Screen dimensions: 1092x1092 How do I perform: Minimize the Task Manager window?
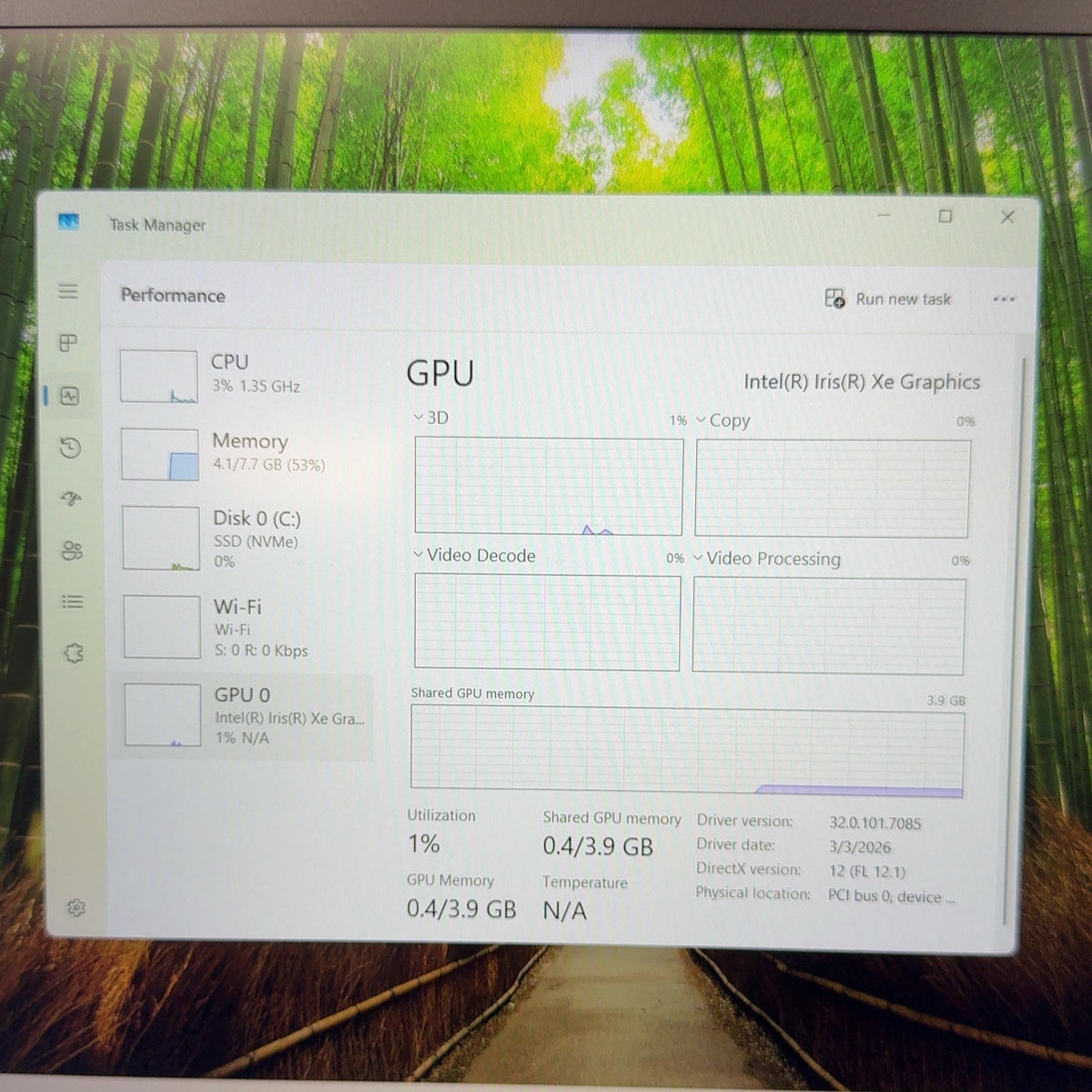pos(885,215)
